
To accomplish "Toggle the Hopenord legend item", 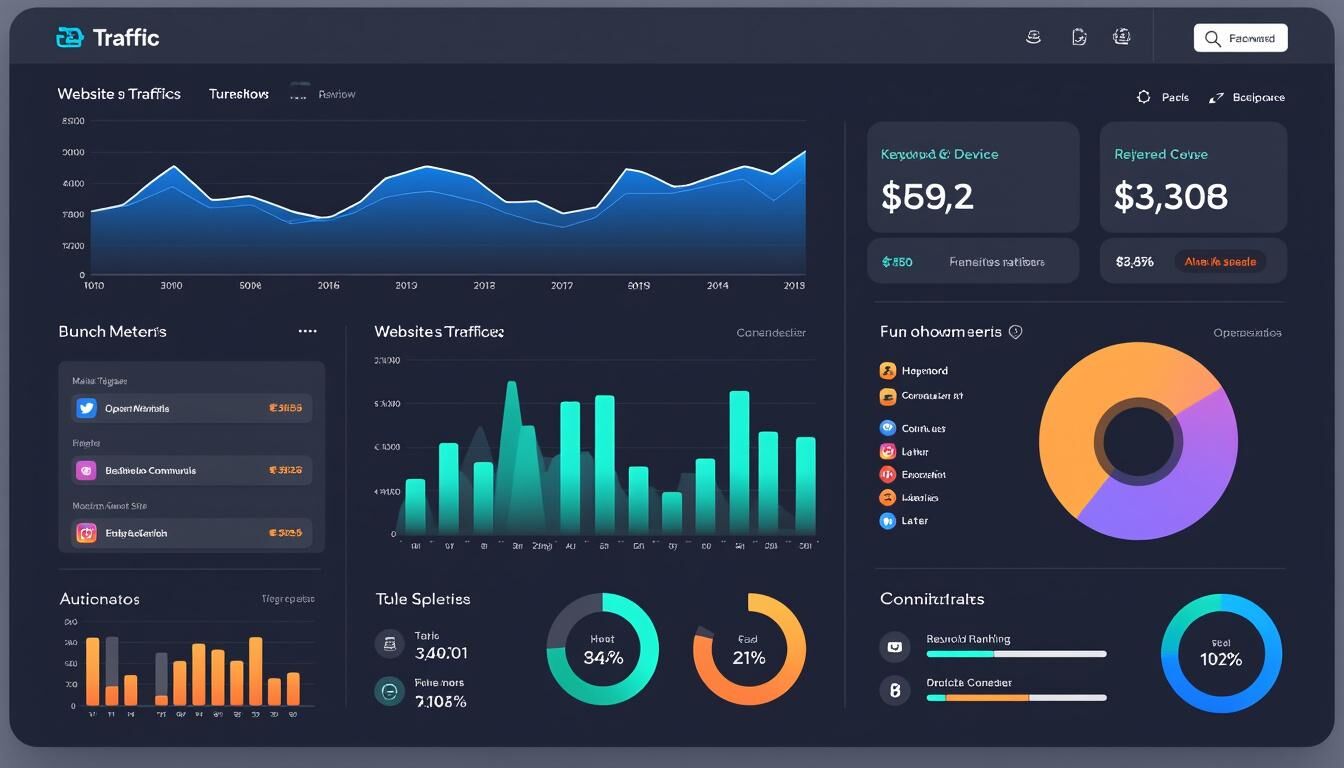I will tap(913, 371).
